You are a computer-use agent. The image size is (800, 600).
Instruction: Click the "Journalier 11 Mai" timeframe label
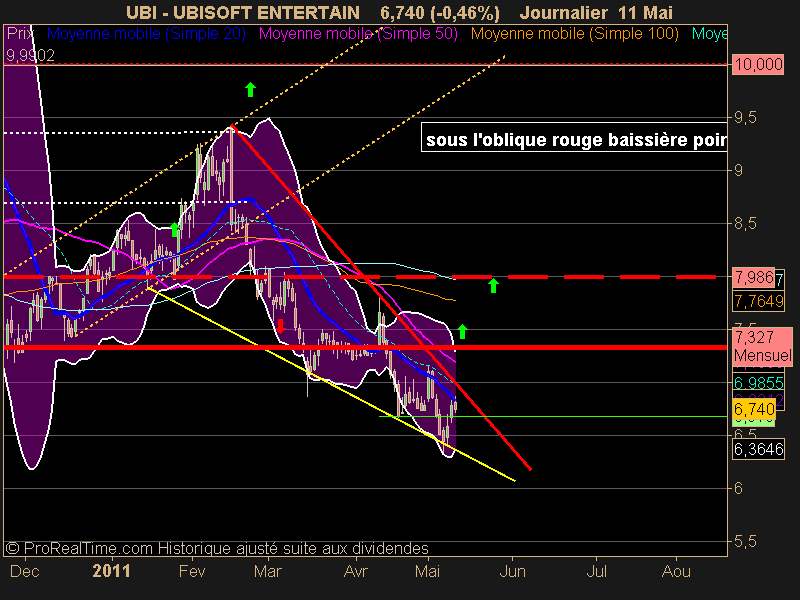596,12
